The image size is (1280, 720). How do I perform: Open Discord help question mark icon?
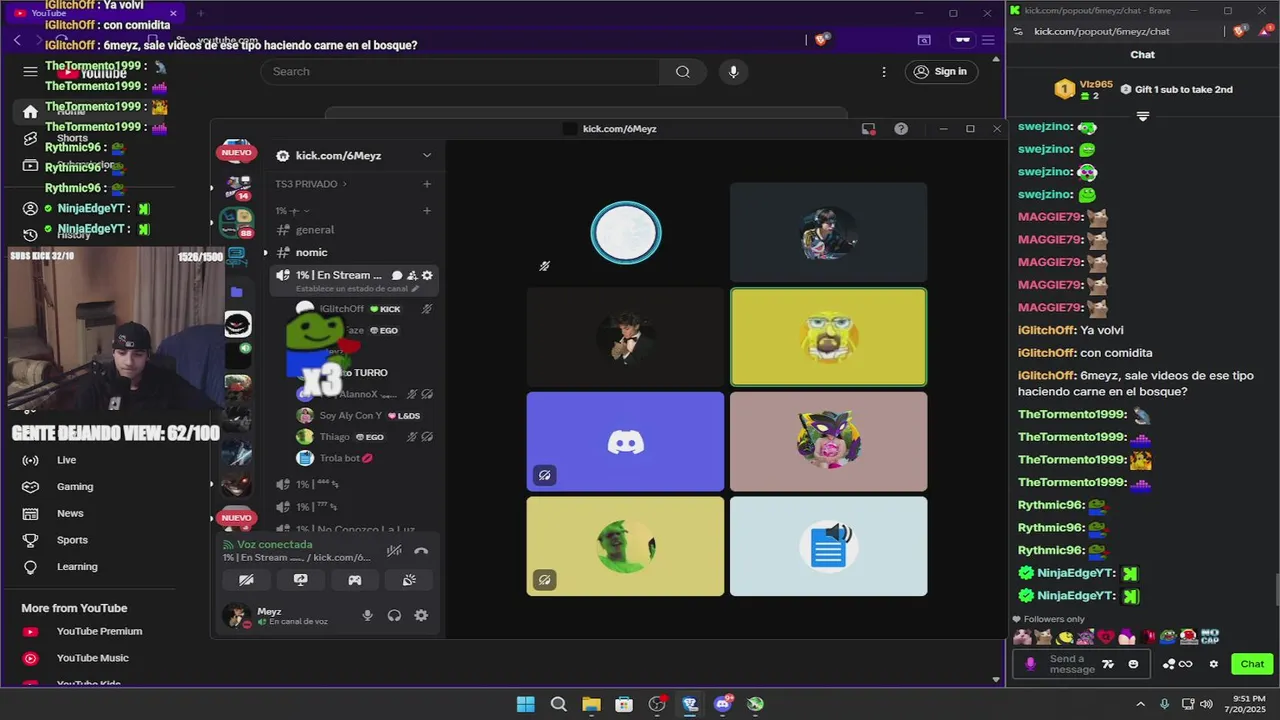coord(901,129)
